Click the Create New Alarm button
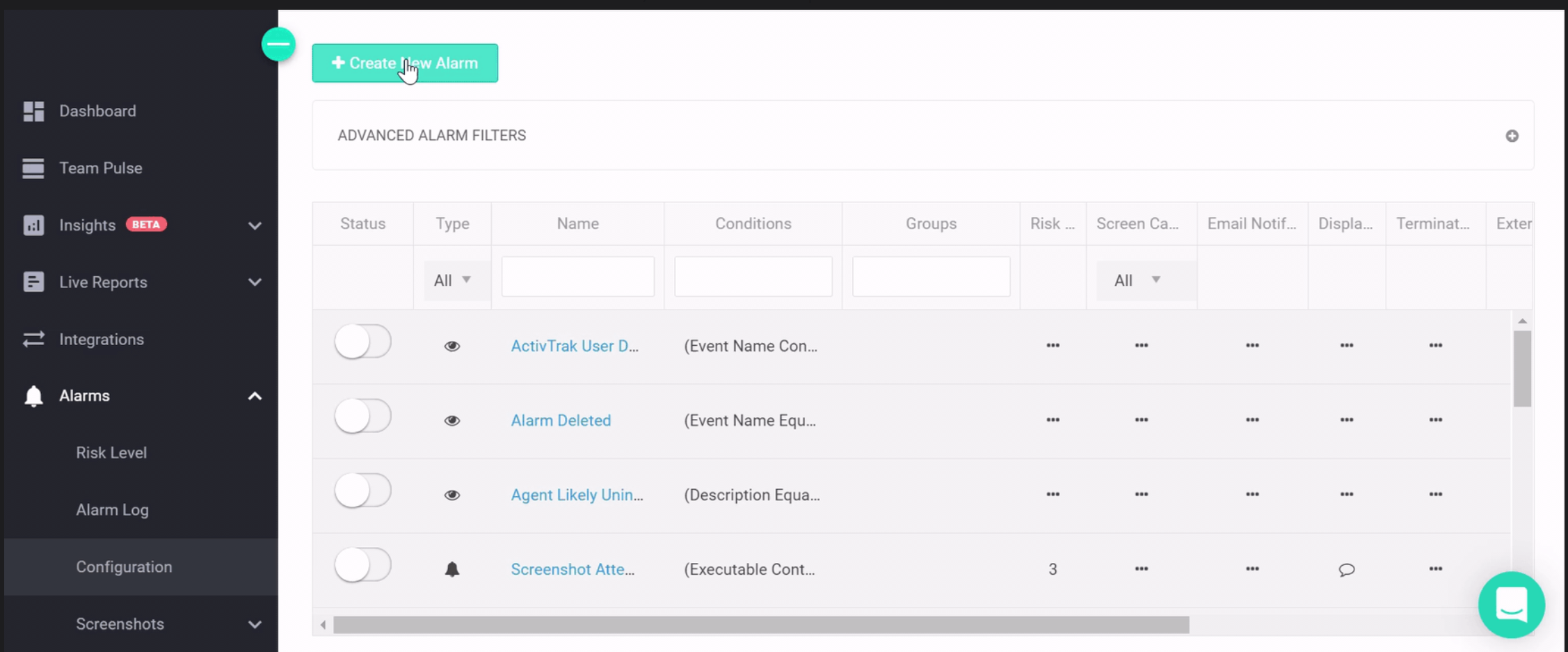The width and height of the screenshot is (1568, 652). (x=405, y=63)
